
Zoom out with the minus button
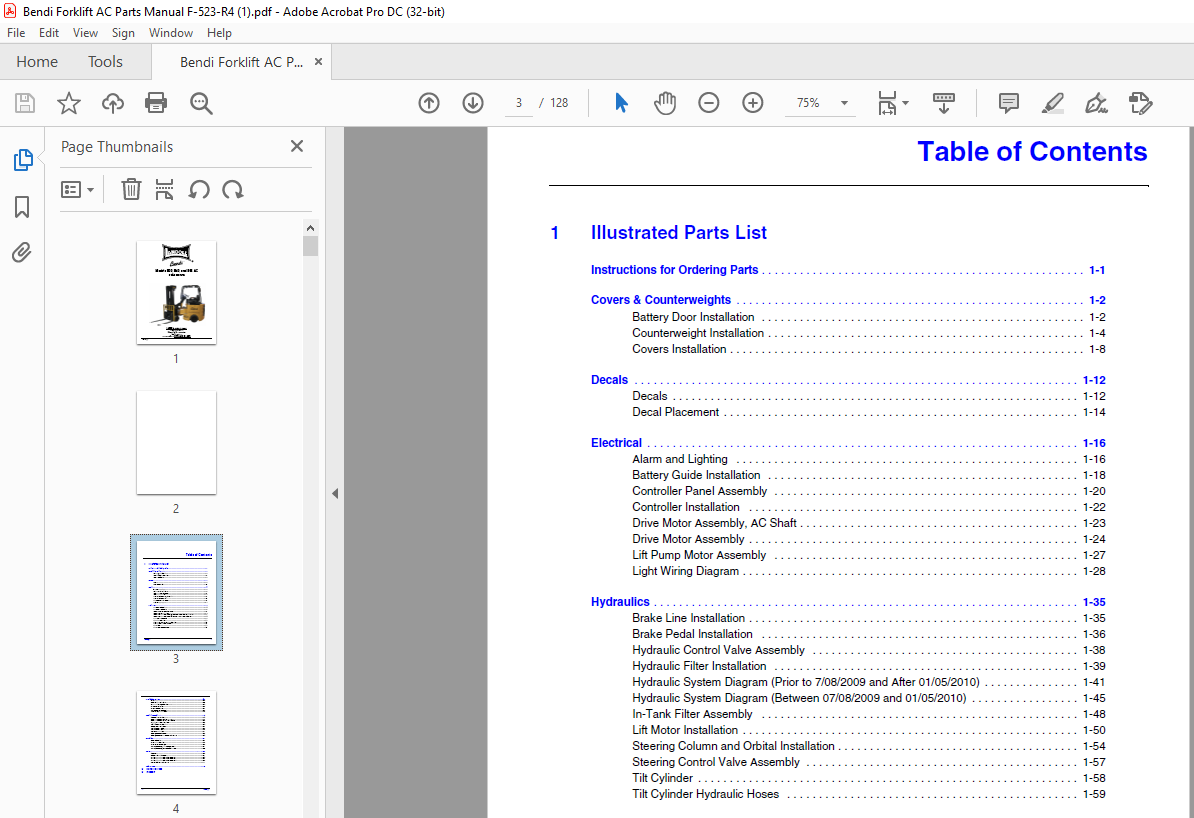pos(708,103)
